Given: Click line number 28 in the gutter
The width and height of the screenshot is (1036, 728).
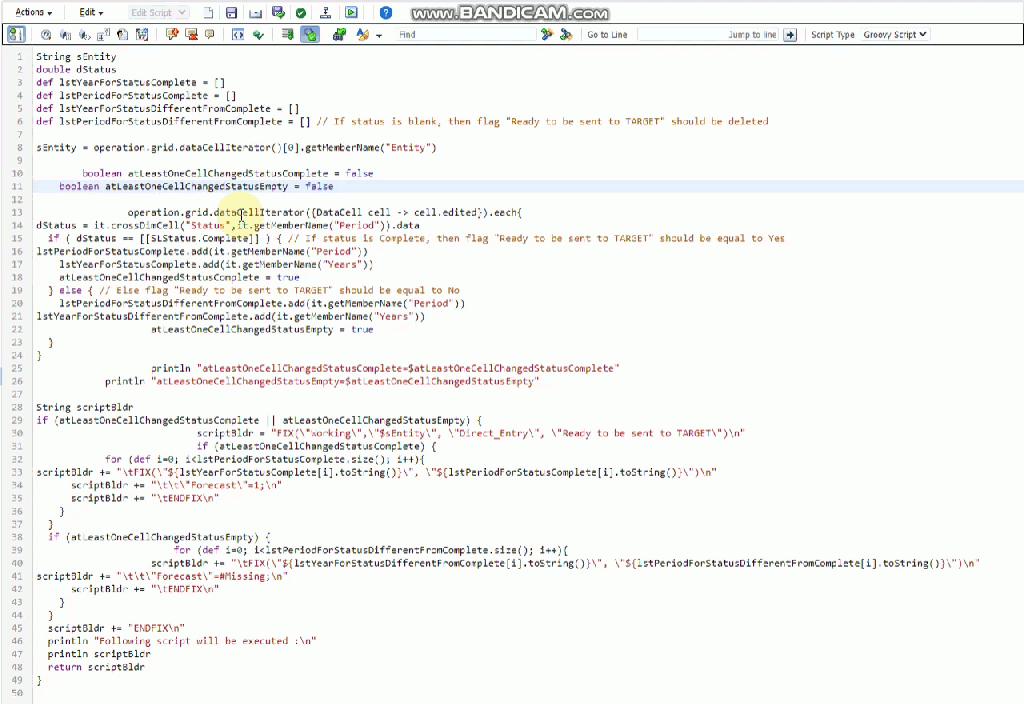Looking at the screenshot, I should click(x=17, y=407).
